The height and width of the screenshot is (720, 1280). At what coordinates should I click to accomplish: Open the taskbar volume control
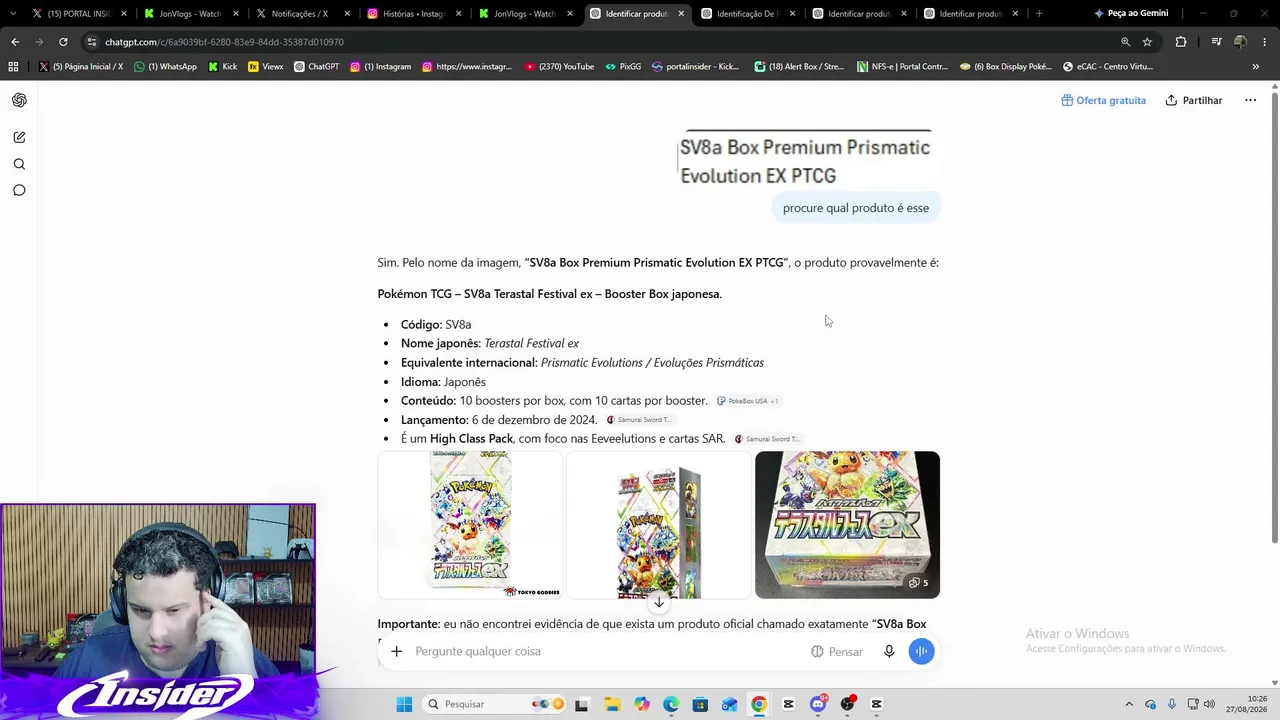(x=1209, y=704)
